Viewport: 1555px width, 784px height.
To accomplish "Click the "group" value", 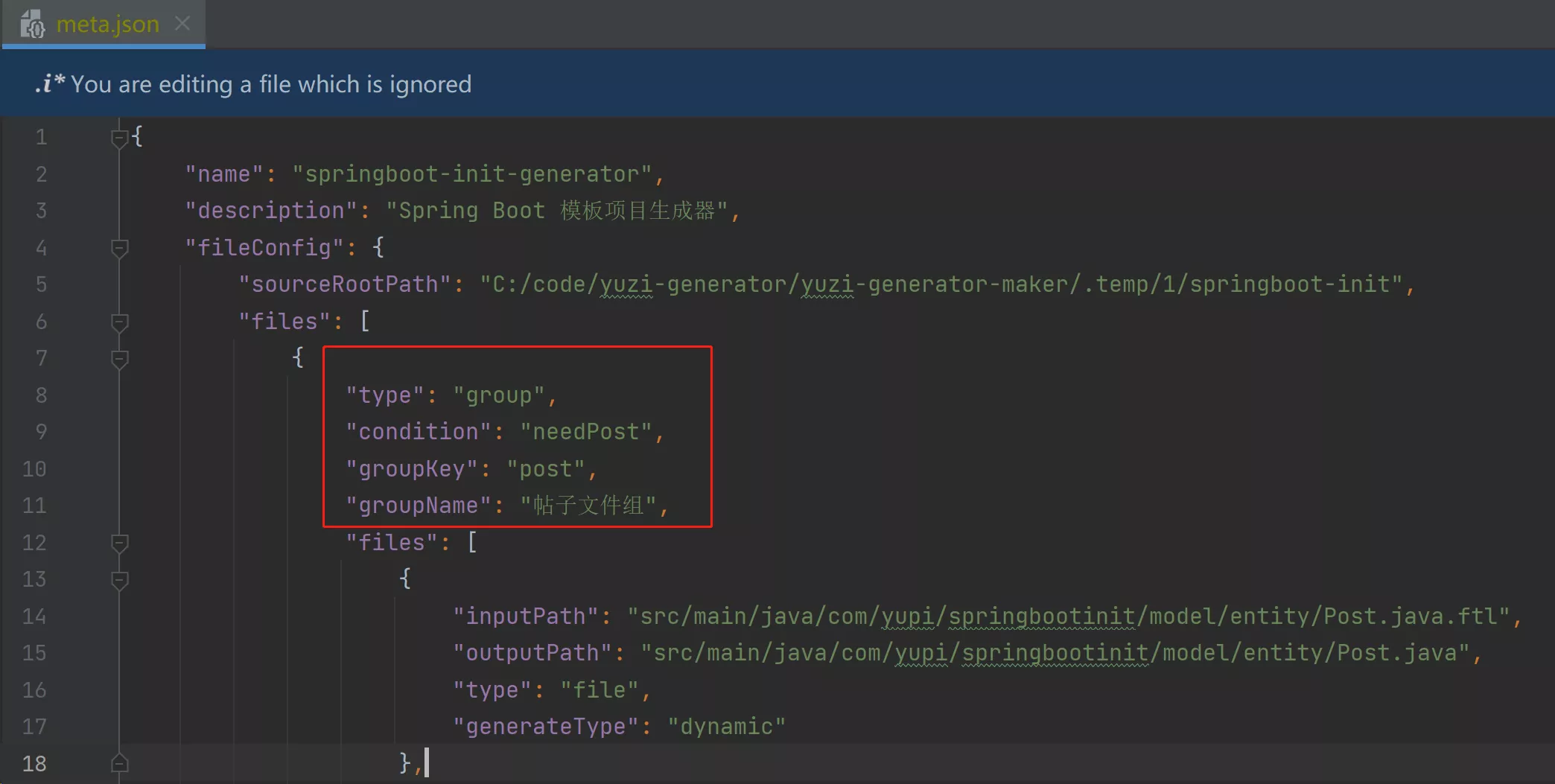I will pos(499,395).
